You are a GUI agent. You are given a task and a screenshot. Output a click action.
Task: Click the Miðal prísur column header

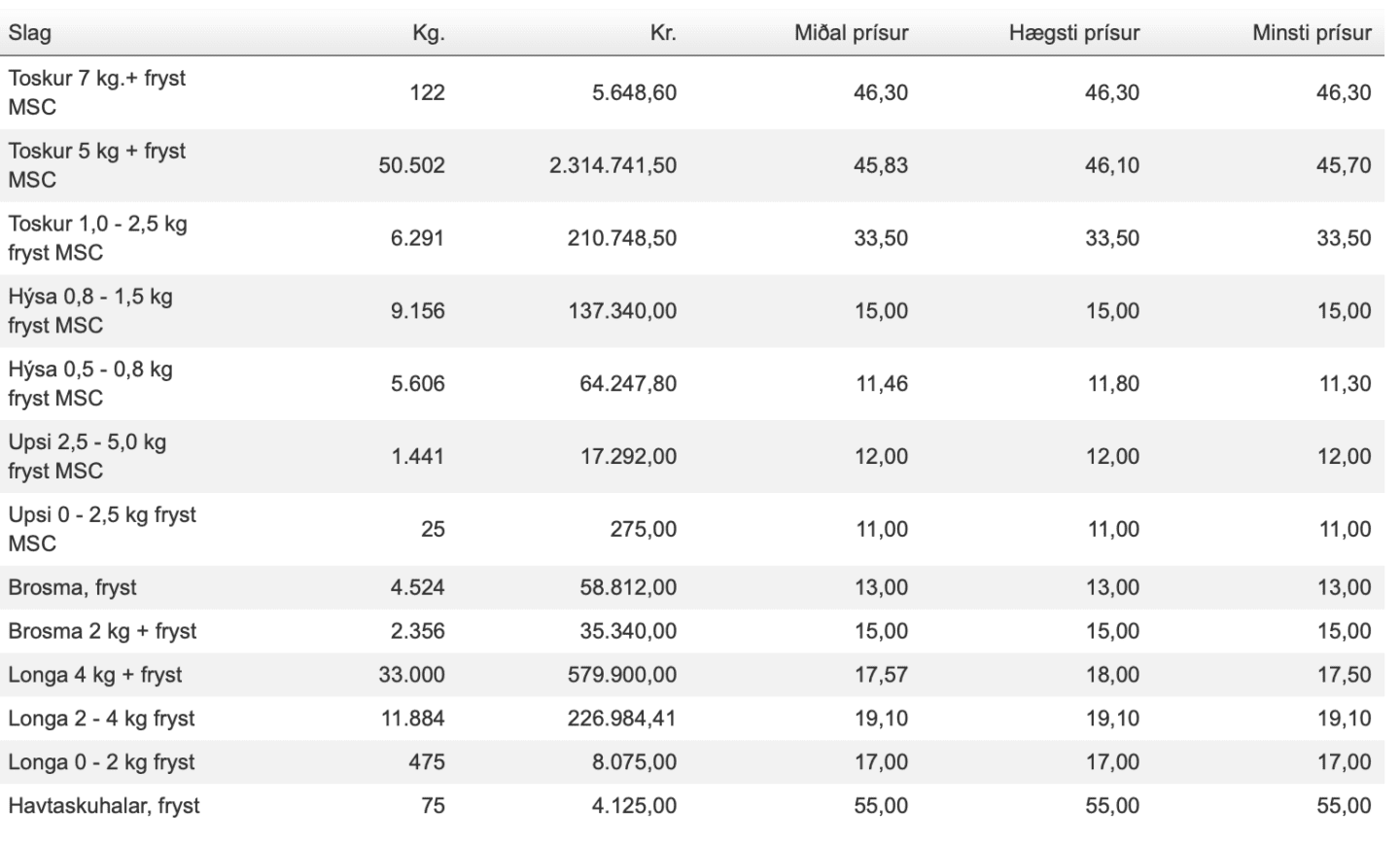point(851,33)
